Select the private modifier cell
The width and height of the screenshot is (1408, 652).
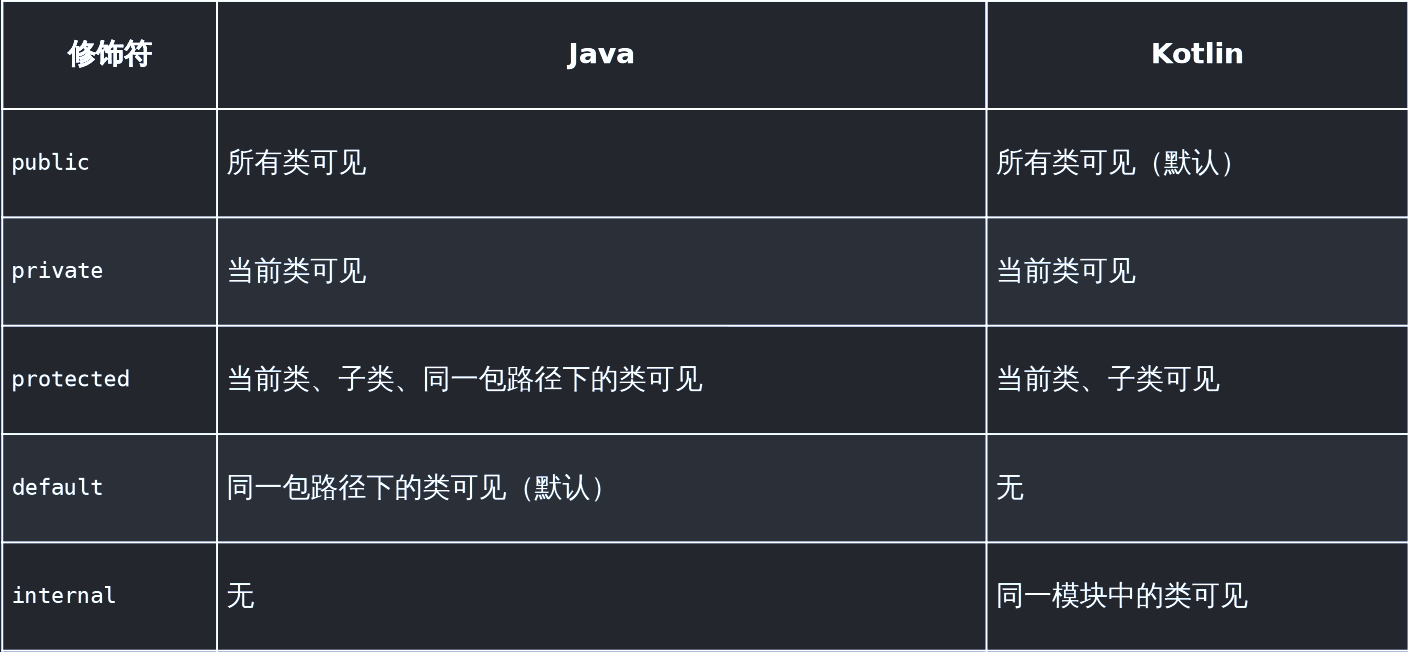tap(109, 271)
